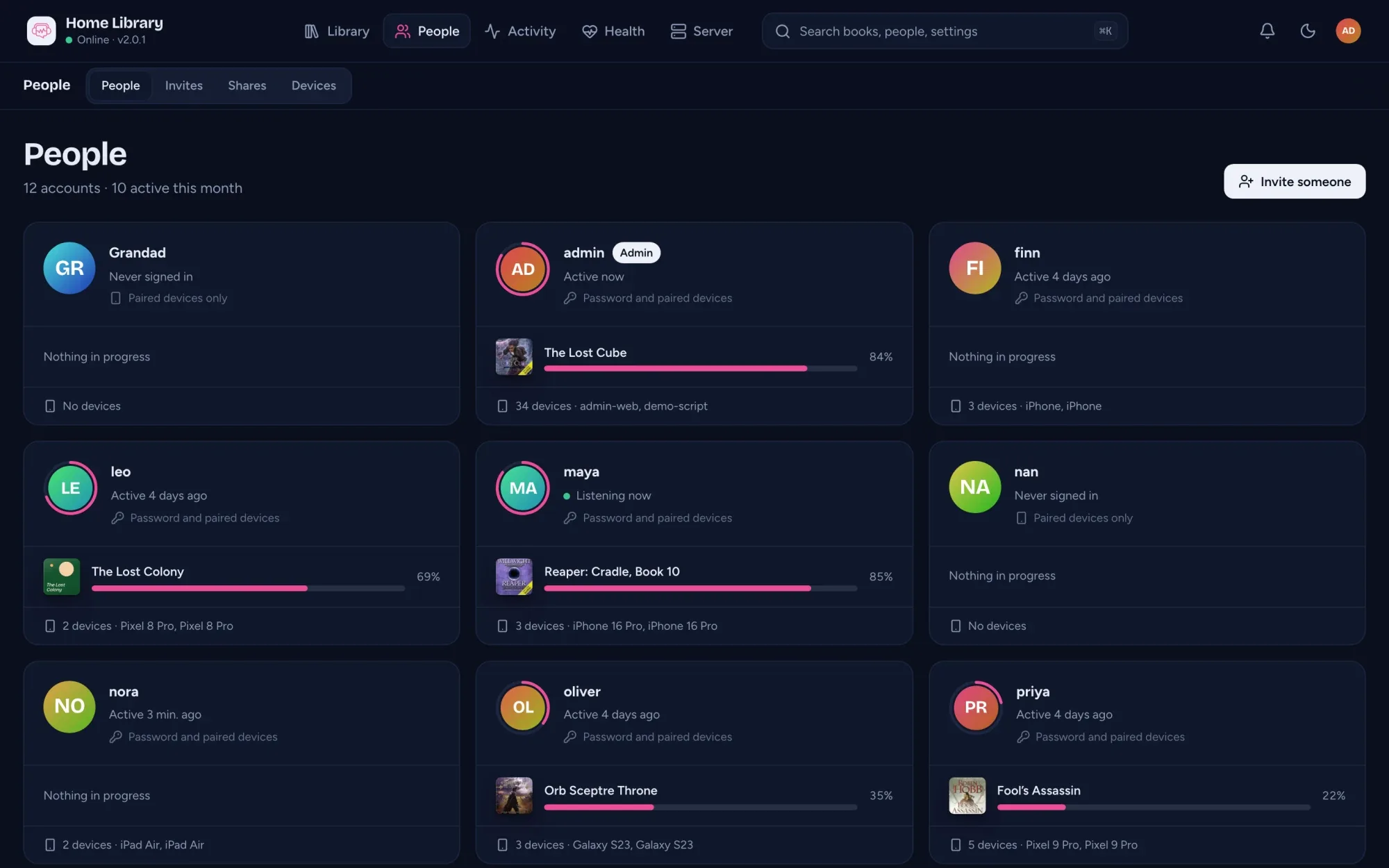The height and width of the screenshot is (868, 1389).
Task: Open the Orb Sceptre Throne cover thumbnail
Action: click(x=514, y=795)
